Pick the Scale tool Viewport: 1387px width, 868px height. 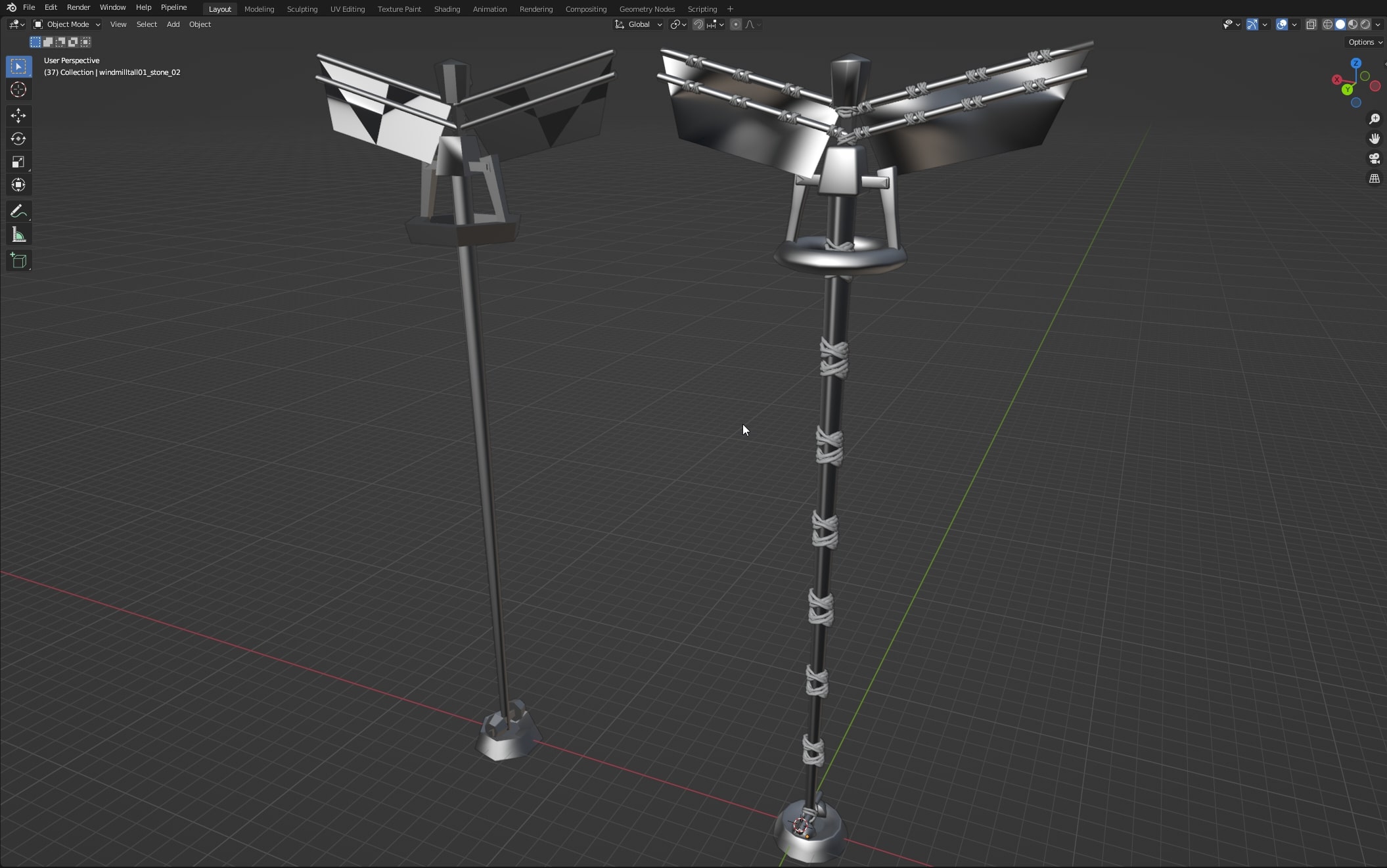pyautogui.click(x=18, y=162)
